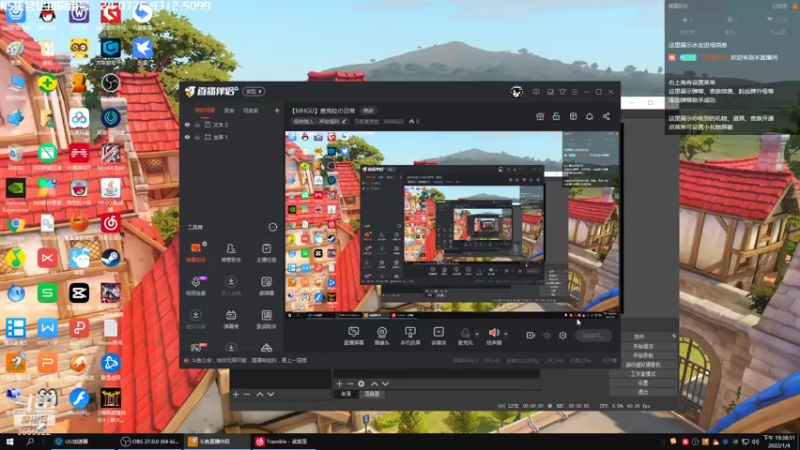
Task: Click the OBS sources add plus button
Action: [x=339, y=384]
